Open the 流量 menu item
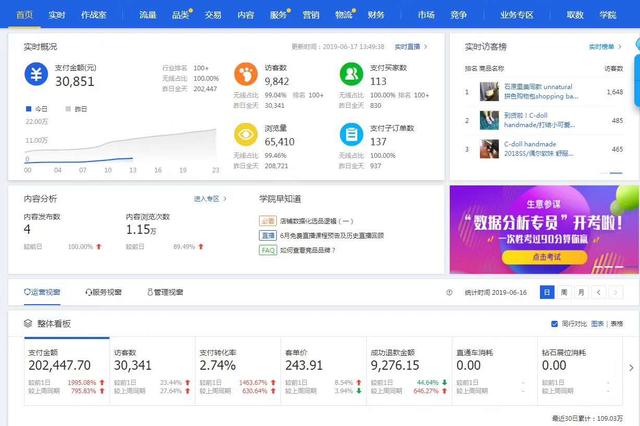The width and height of the screenshot is (640, 426). (148, 15)
